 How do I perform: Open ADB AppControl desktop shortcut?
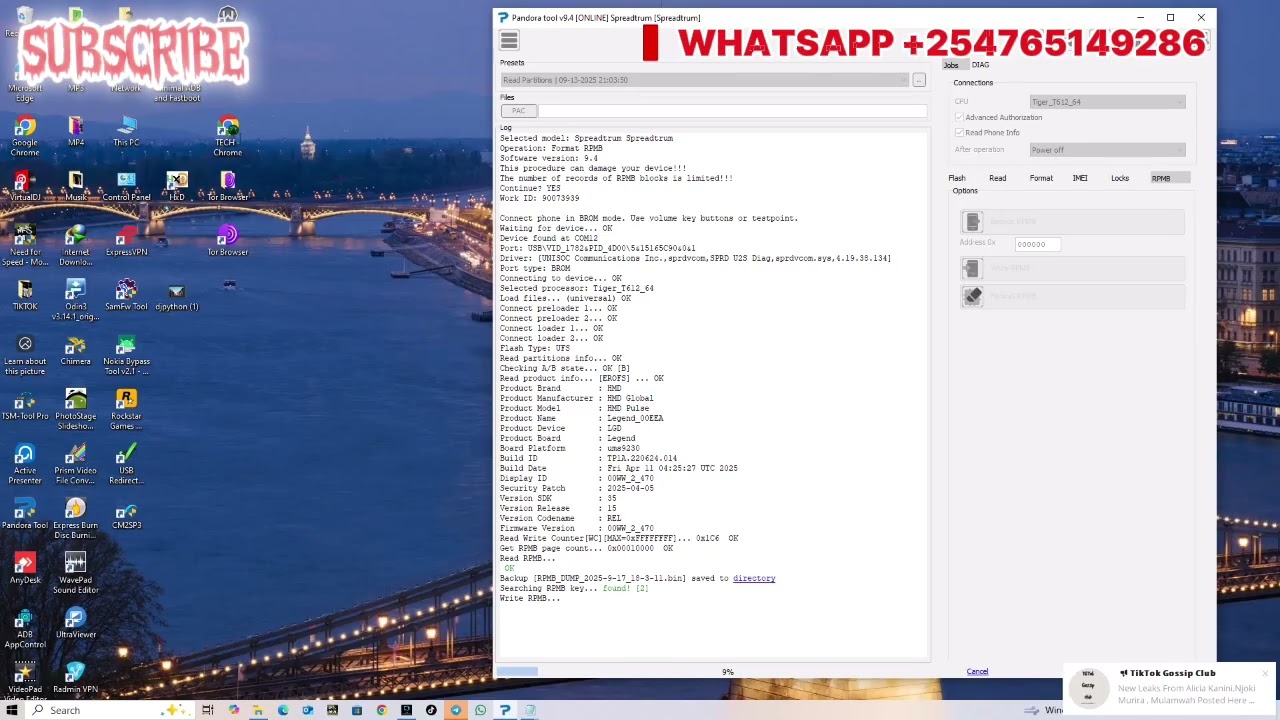click(x=25, y=629)
